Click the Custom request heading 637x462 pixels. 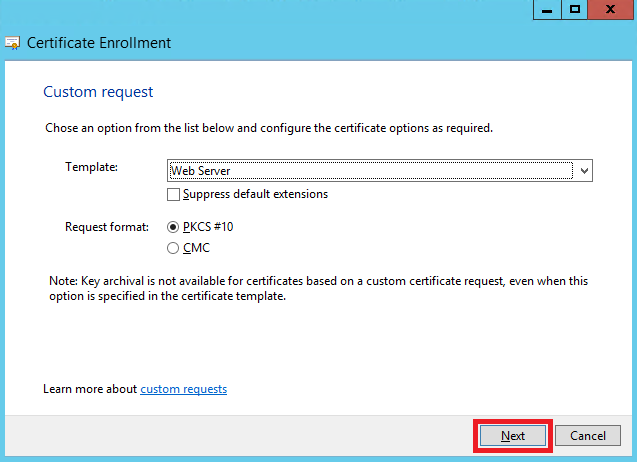pyautogui.click(x=98, y=92)
